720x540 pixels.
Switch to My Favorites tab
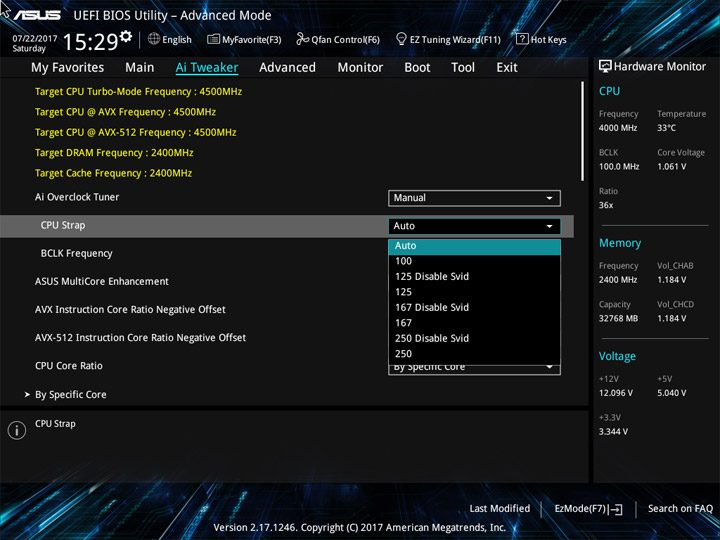coord(68,68)
